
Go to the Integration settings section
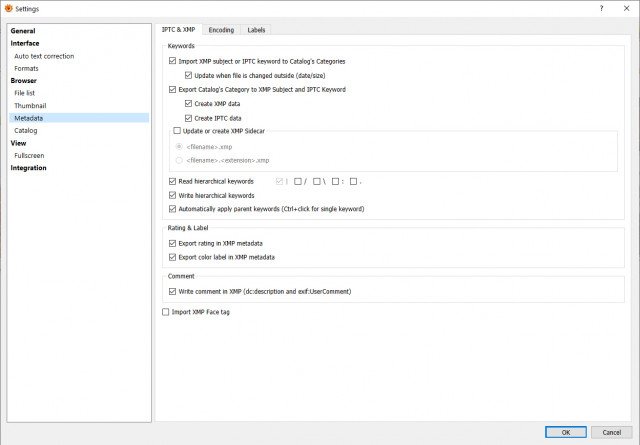coord(28,168)
